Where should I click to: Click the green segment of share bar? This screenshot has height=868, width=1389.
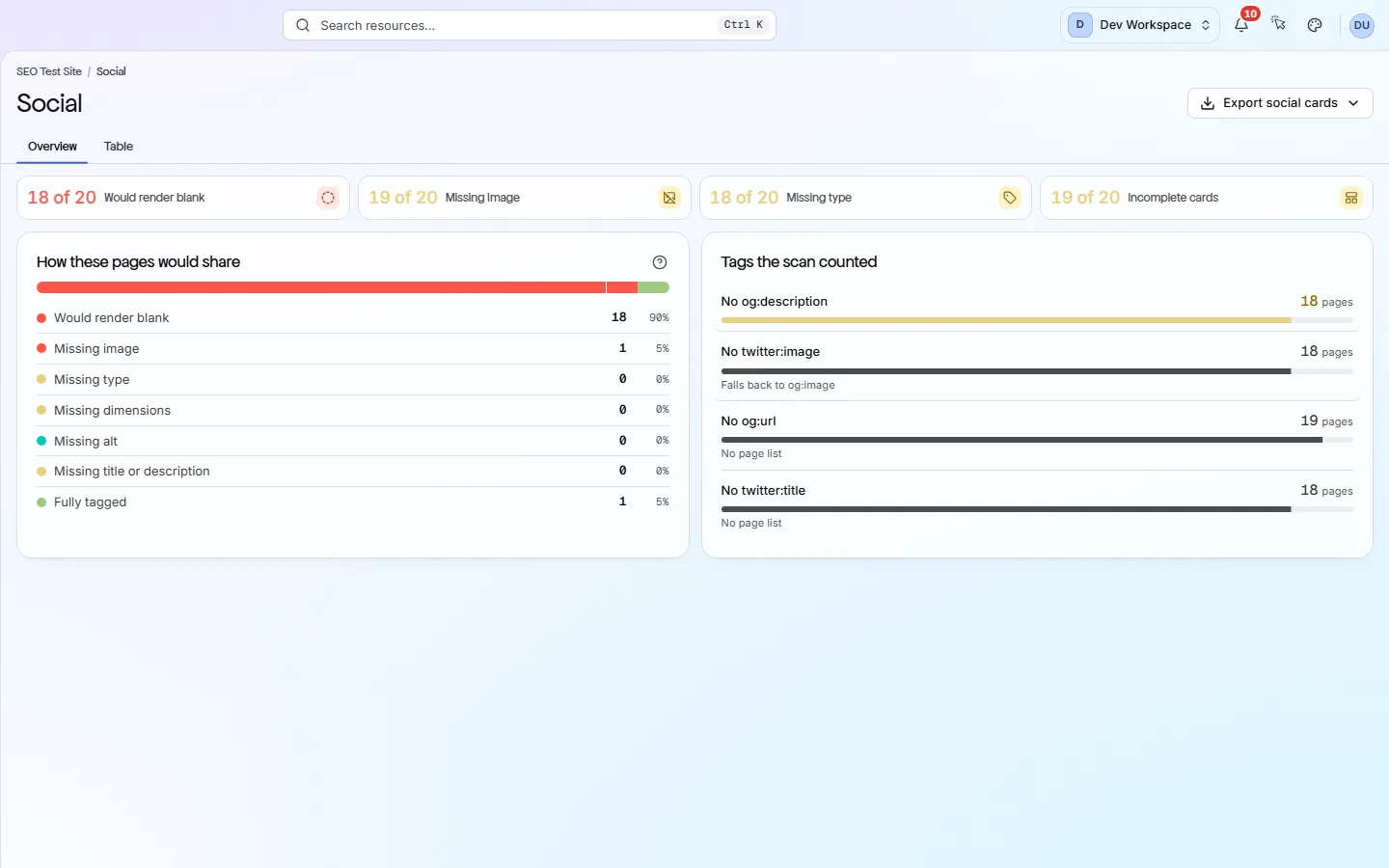pyautogui.click(x=654, y=287)
